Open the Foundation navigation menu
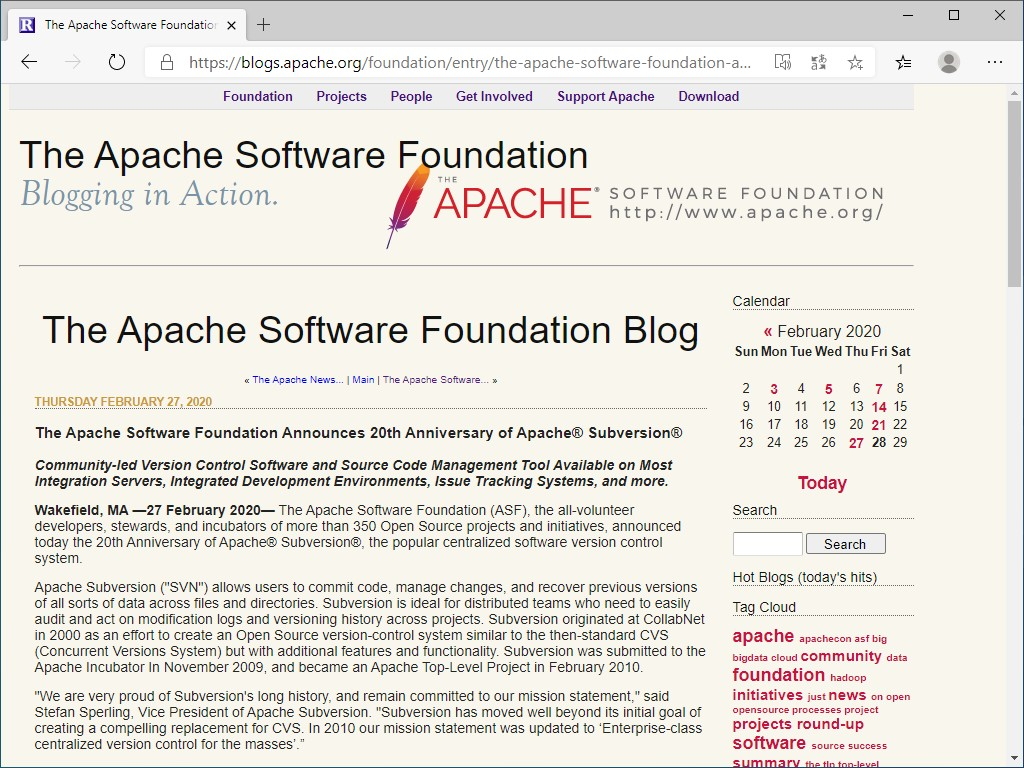 coord(257,96)
